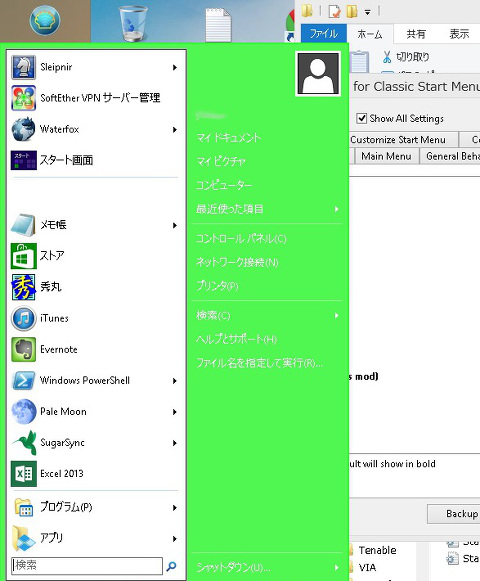Image resolution: width=480 pixels, height=581 pixels.
Task: Click the 秀丸 editor icon
Action: [x=23, y=287]
